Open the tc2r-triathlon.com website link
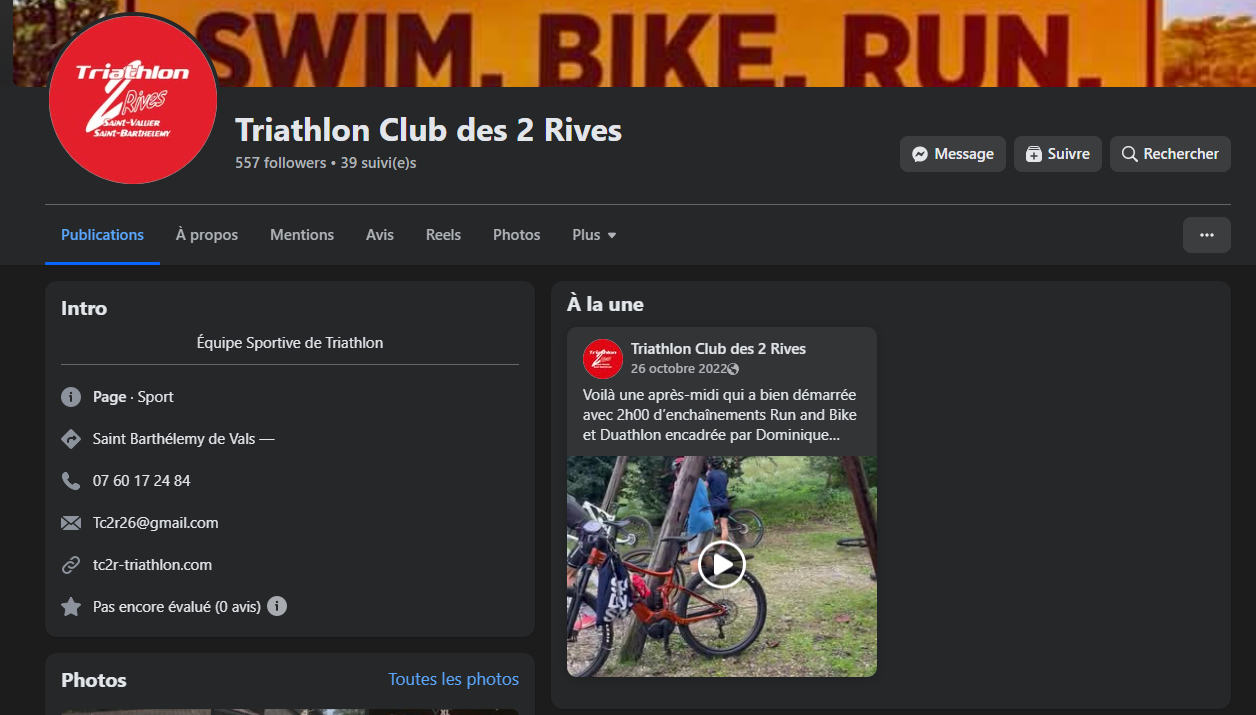The image size is (1256, 715). coord(152,565)
